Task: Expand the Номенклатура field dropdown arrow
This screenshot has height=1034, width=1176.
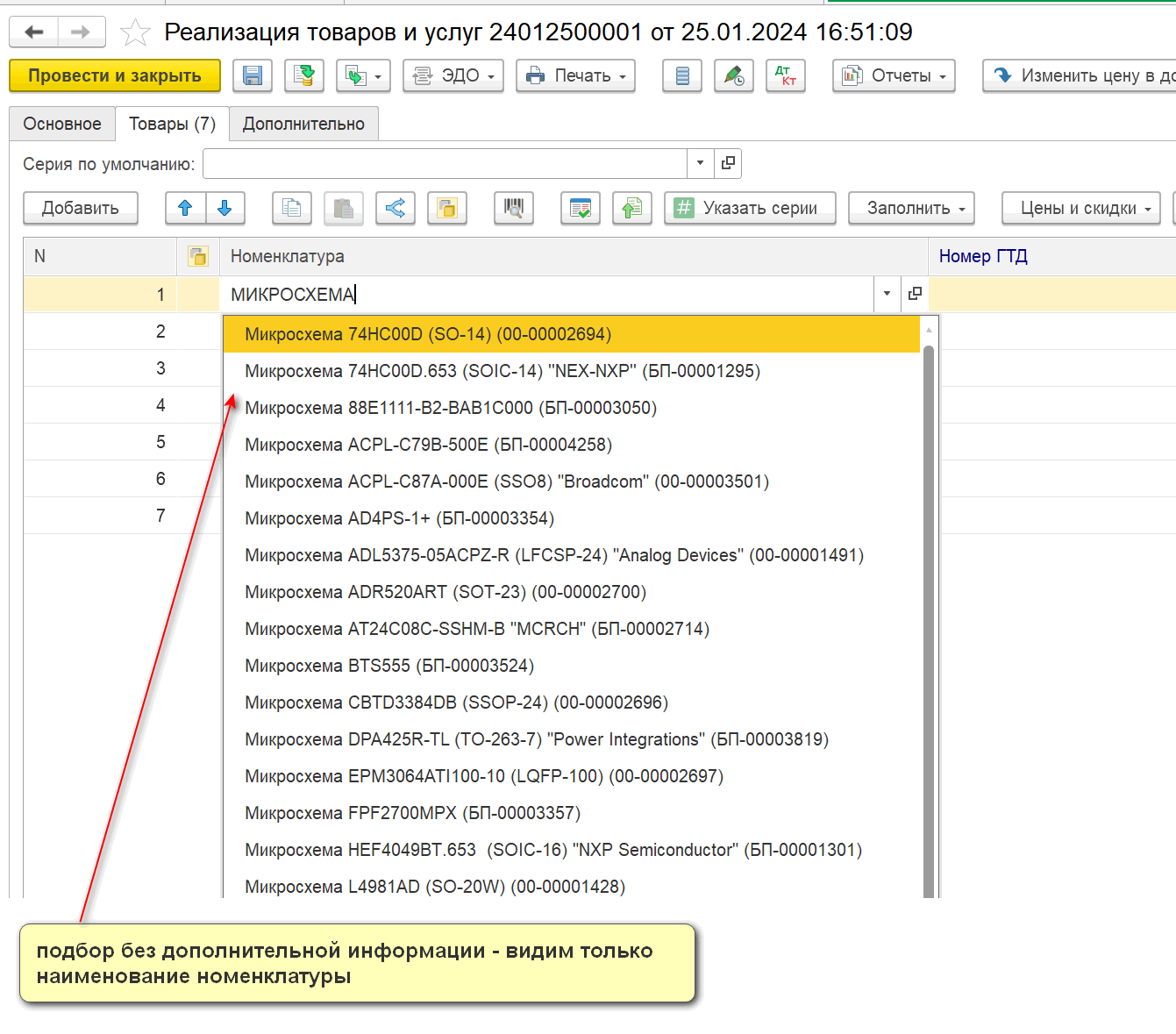Action: (887, 294)
